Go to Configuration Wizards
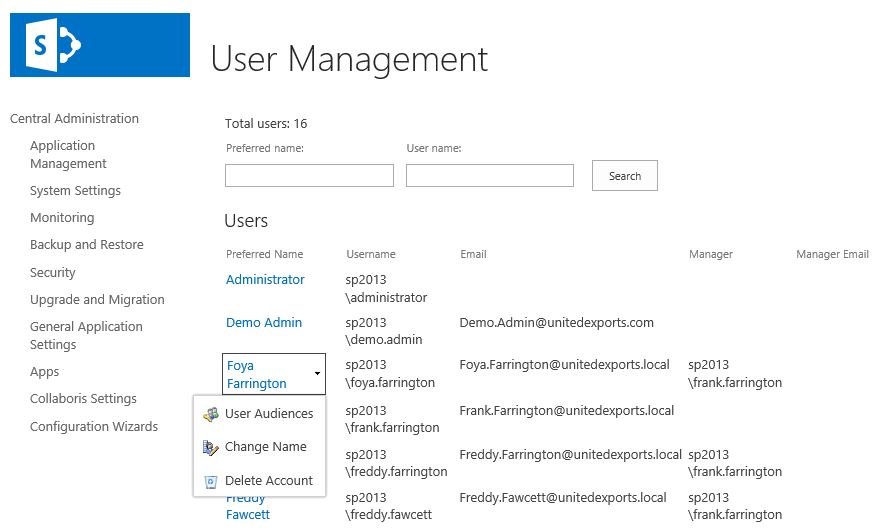 point(94,427)
